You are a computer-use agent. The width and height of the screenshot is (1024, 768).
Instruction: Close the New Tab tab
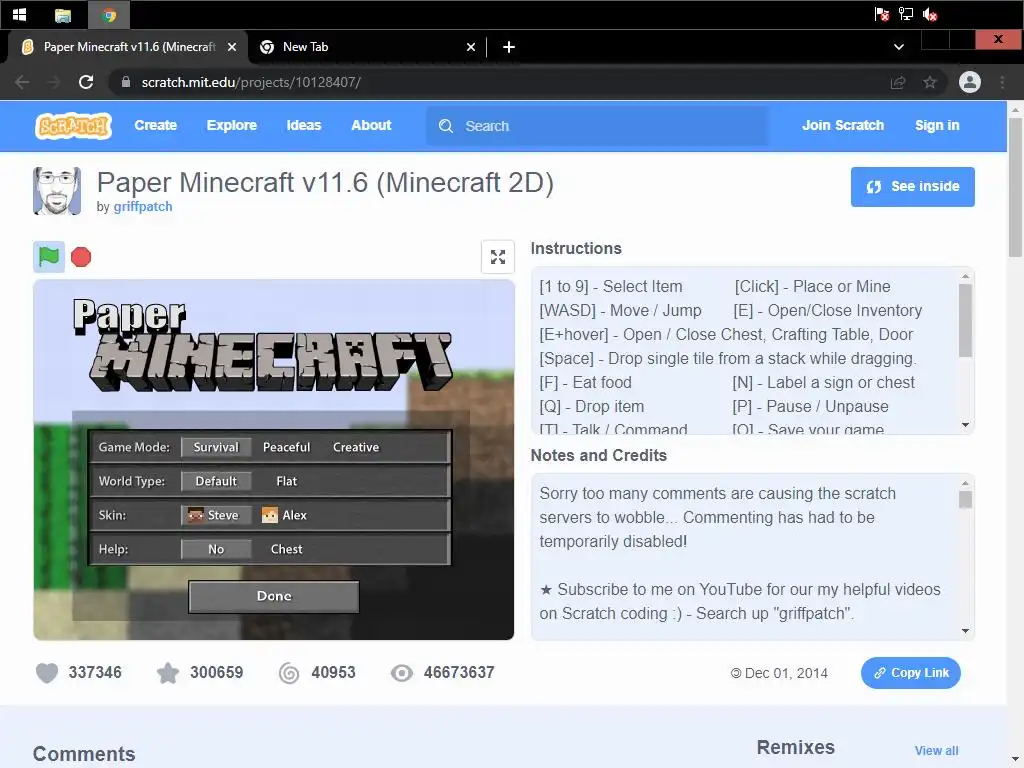click(x=471, y=47)
